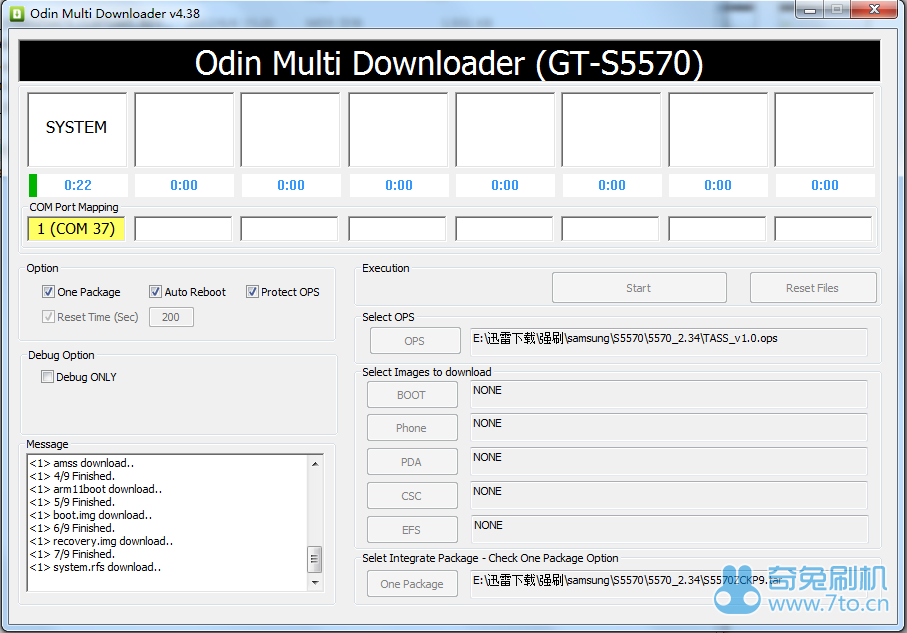Screen dimensions: 907x633
Task: Click the message log scroll down arrow
Action: (x=315, y=583)
